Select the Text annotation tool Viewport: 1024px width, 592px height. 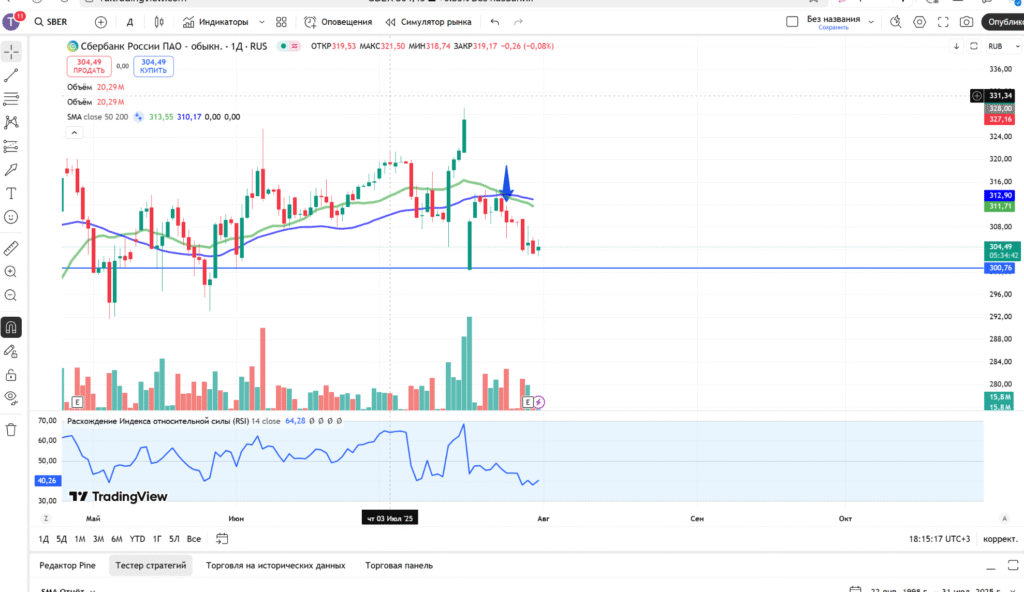coord(11,193)
